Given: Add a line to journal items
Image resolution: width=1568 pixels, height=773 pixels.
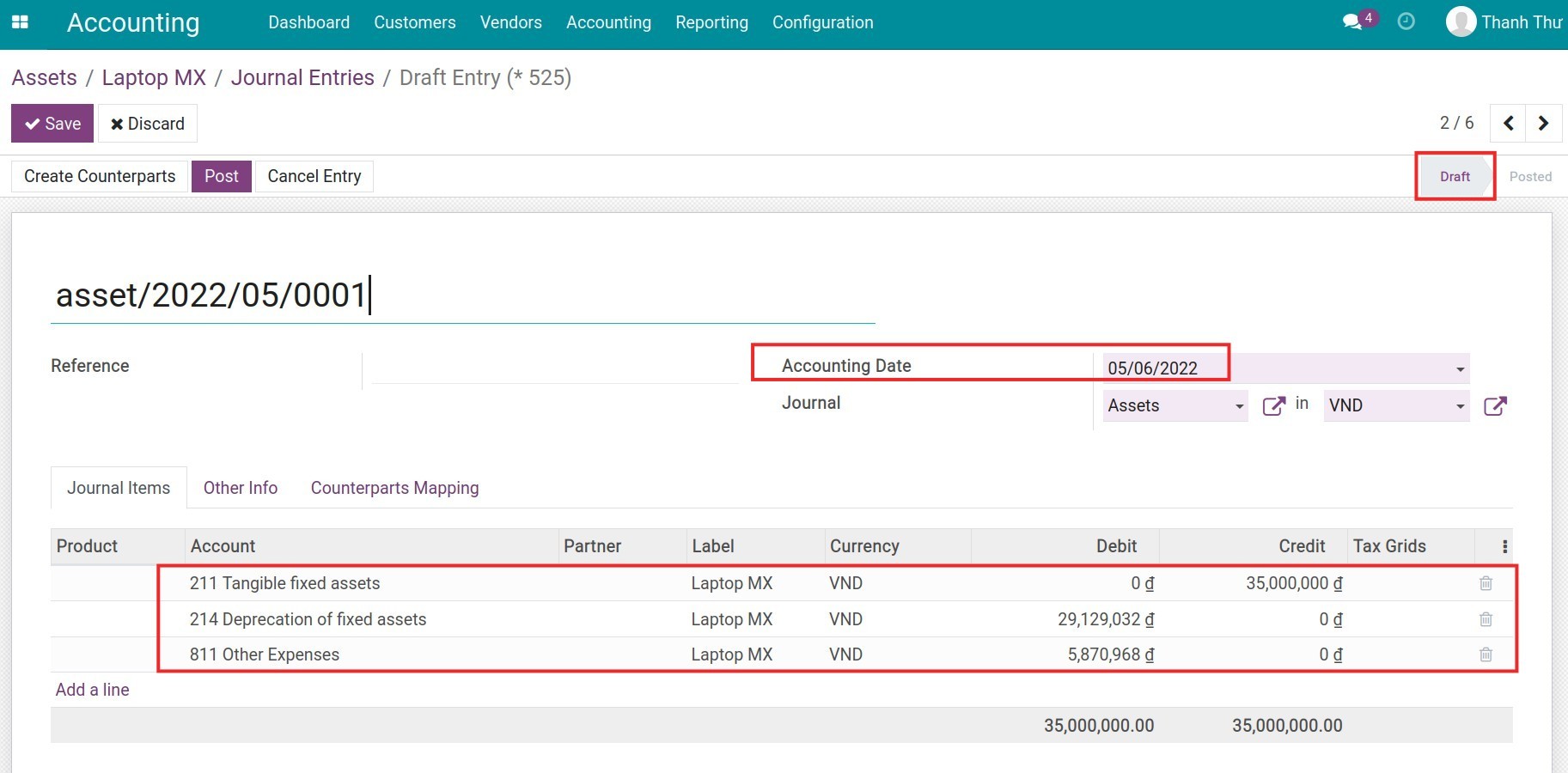Looking at the screenshot, I should 92,689.
